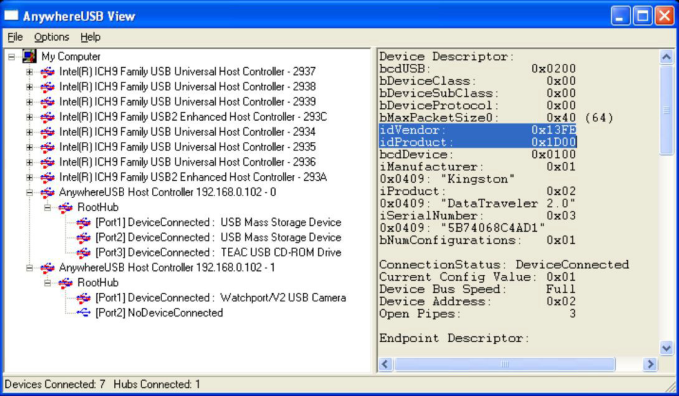Click the USB icon beside controller 2937
Screen dimensions: 679x396
tap(47, 71)
